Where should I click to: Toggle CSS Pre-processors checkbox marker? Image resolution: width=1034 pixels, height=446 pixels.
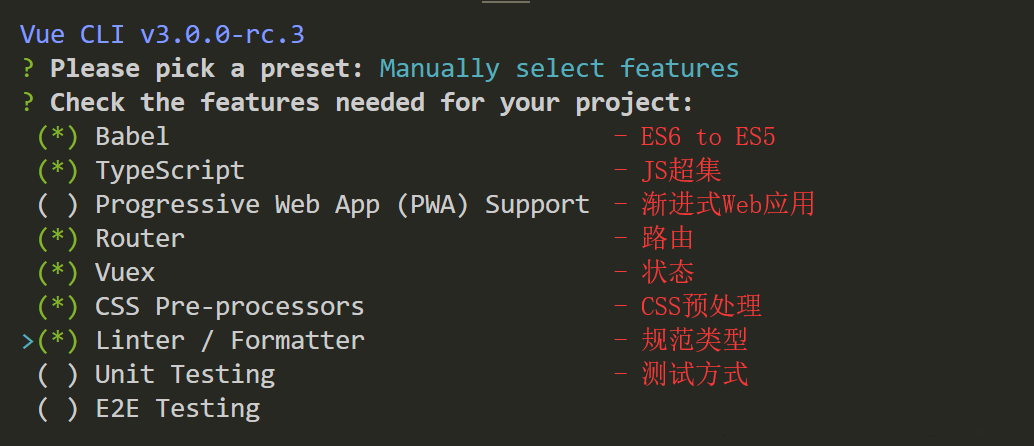[x=58, y=306]
